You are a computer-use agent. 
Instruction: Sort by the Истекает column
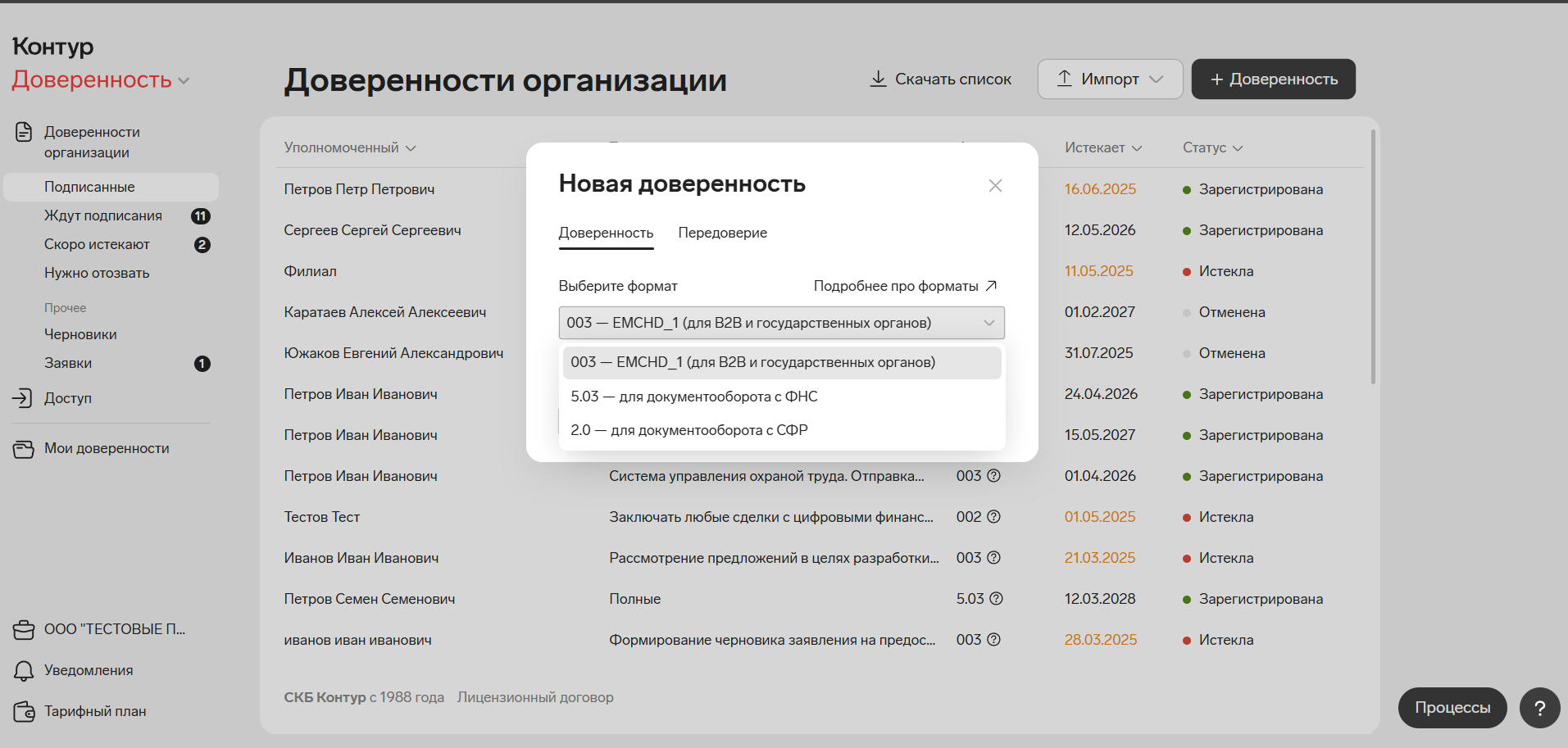coord(1103,147)
